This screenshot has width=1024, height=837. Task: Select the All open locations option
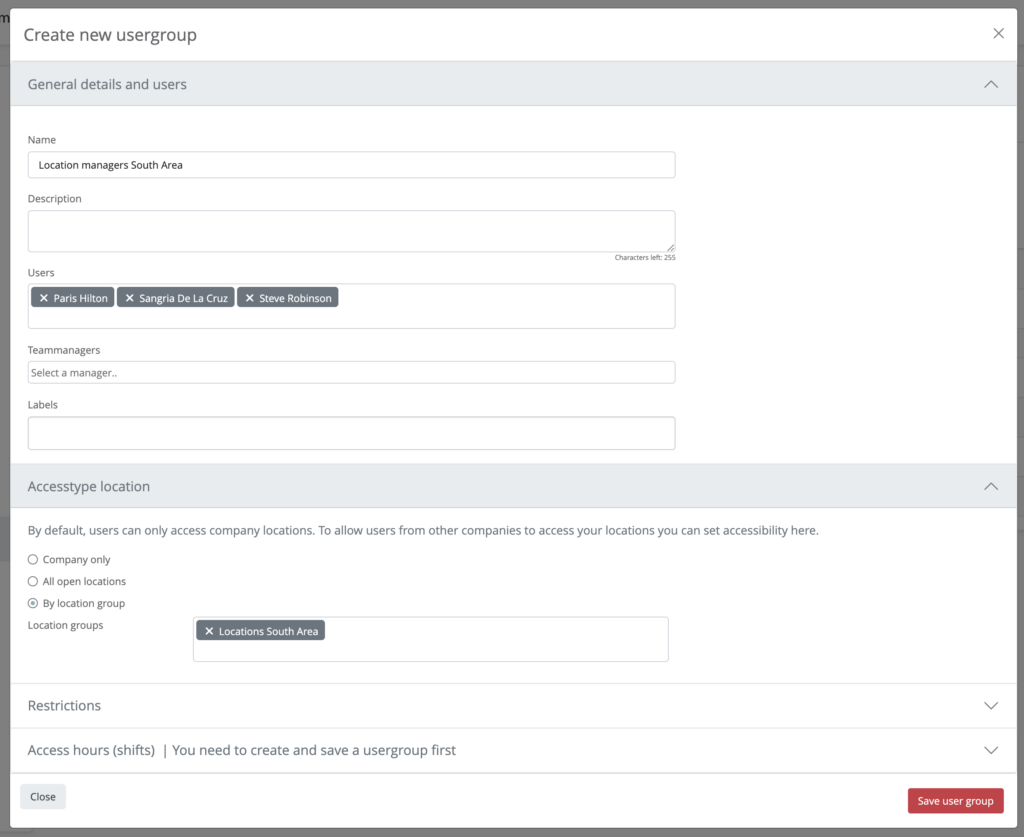31,581
